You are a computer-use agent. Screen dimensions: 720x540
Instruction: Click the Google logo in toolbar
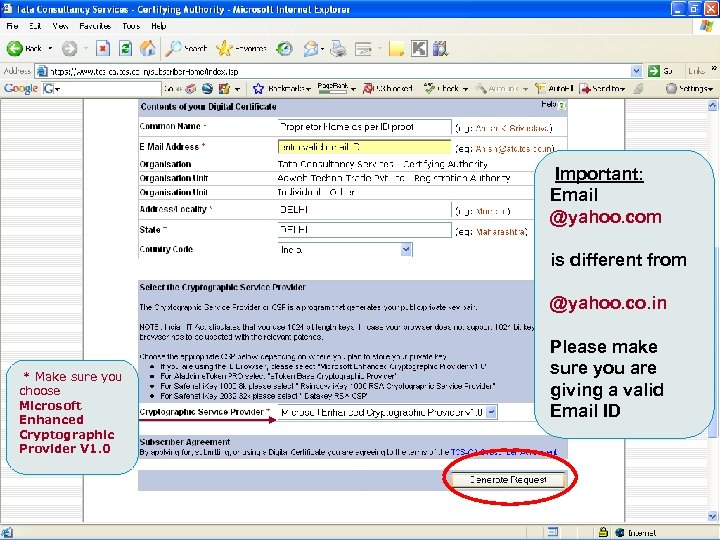point(21,88)
